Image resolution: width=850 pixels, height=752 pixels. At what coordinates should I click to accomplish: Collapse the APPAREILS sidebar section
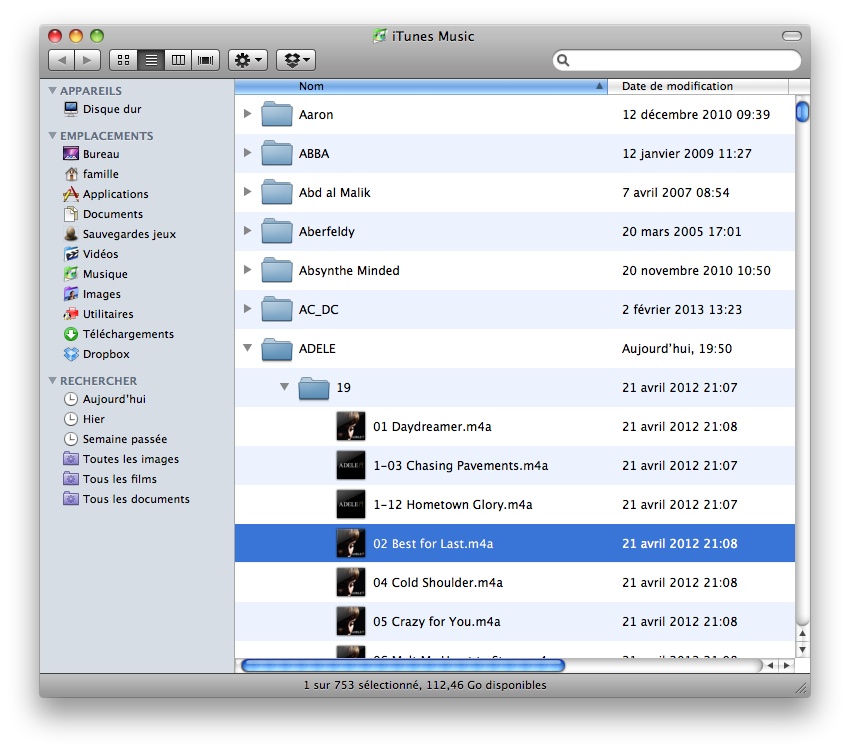53,91
